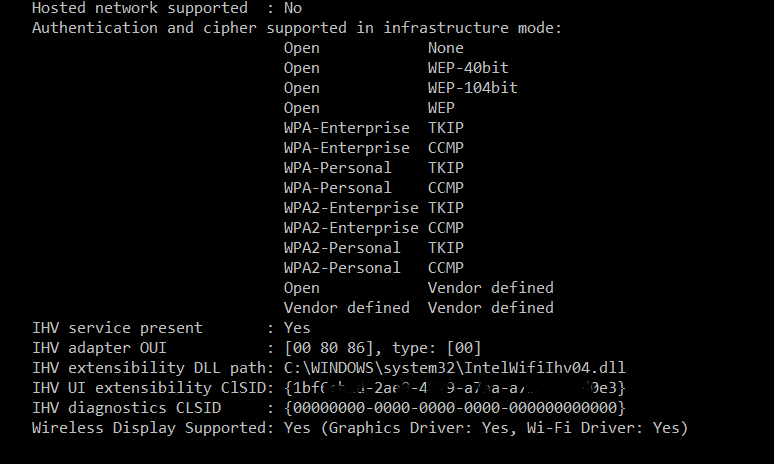Click the 'Wireless Display Supported' line
This screenshot has height=464, width=774.
360,428
